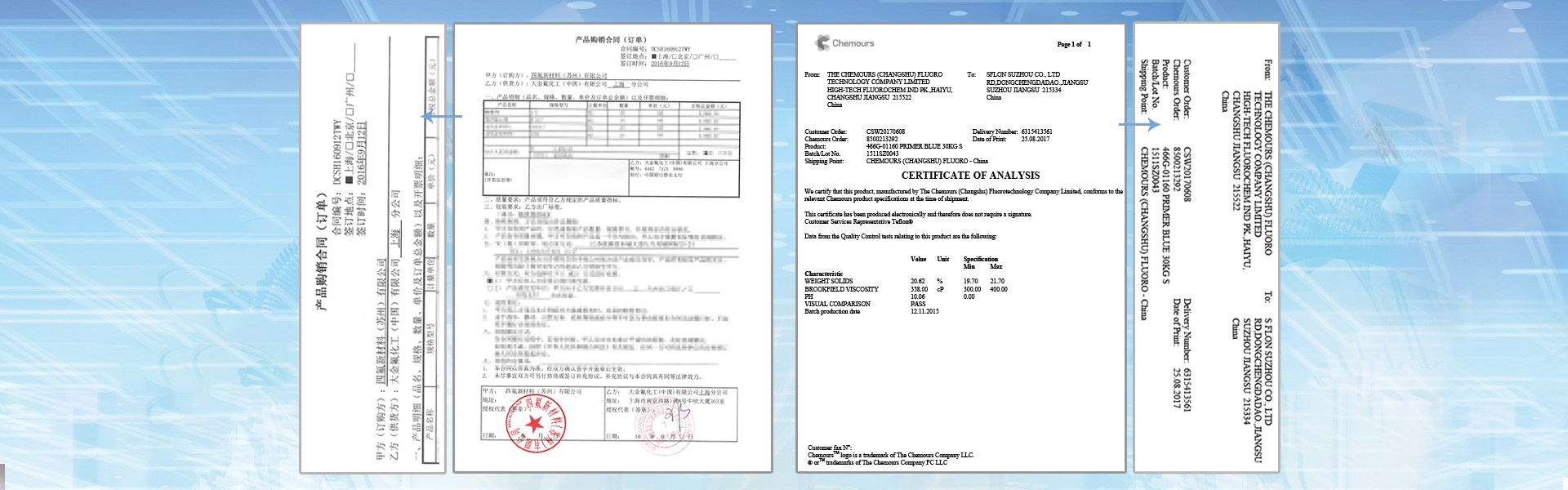1568x490 pixels.
Task: Click the 'Specification Min Max' column header
Action: pos(982,263)
